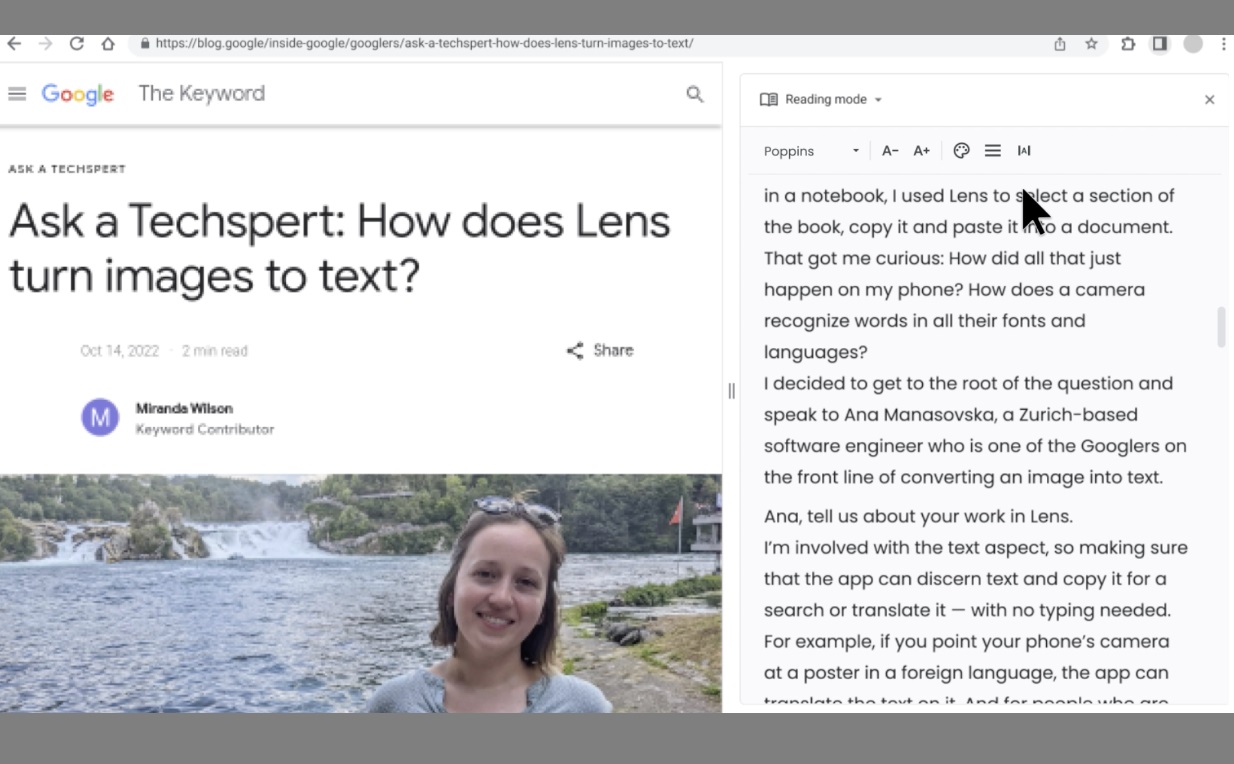The width and height of the screenshot is (1234, 764).
Task: Select the author name Miranda Wilson
Action: click(184, 408)
